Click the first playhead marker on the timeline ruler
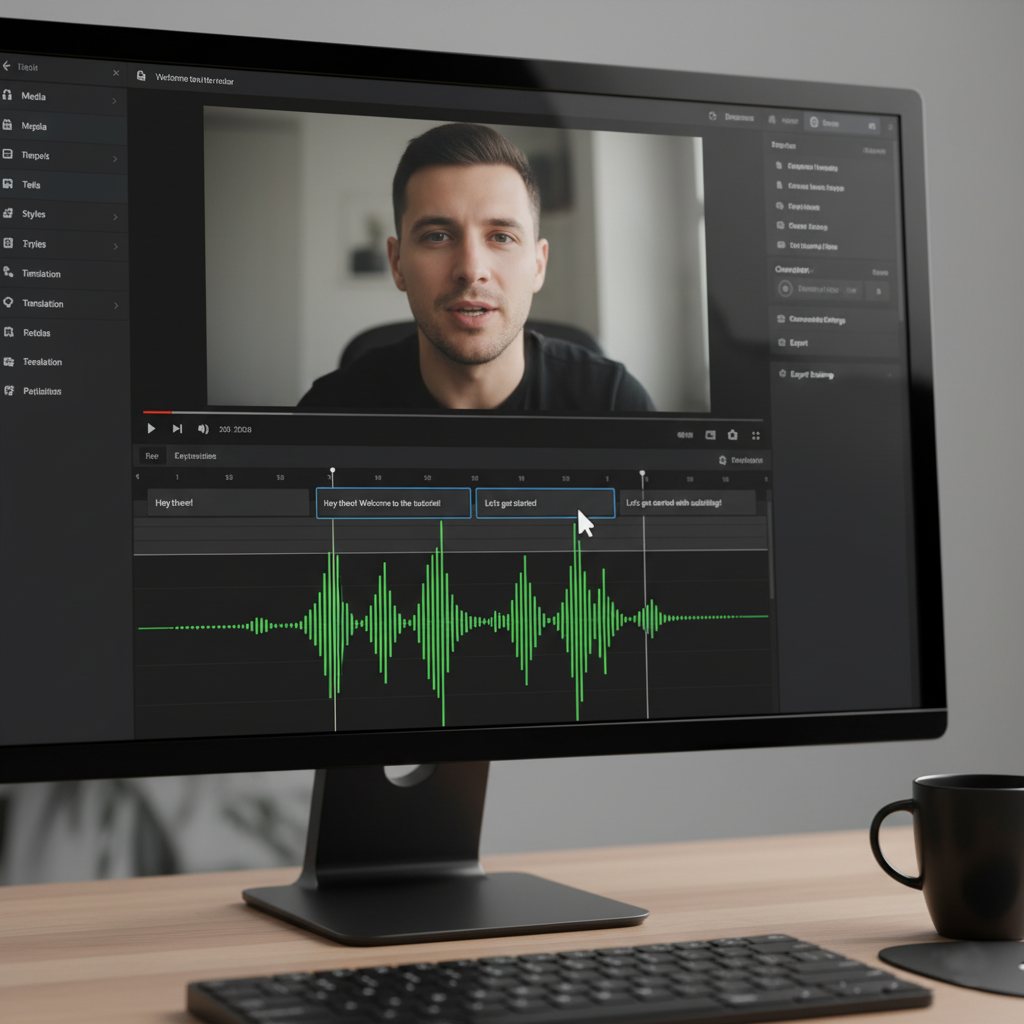This screenshot has width=1024, height=1024. click(x=332, y=471)
